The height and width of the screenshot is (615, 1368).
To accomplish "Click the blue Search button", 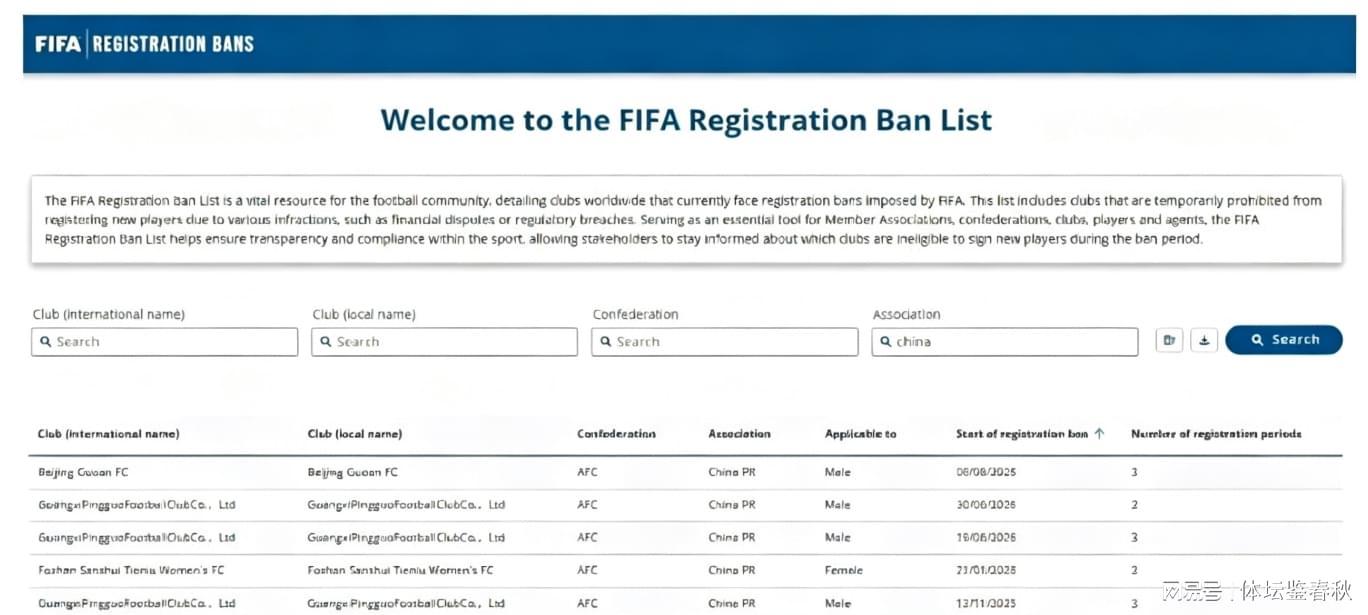I will point(1284,340).
